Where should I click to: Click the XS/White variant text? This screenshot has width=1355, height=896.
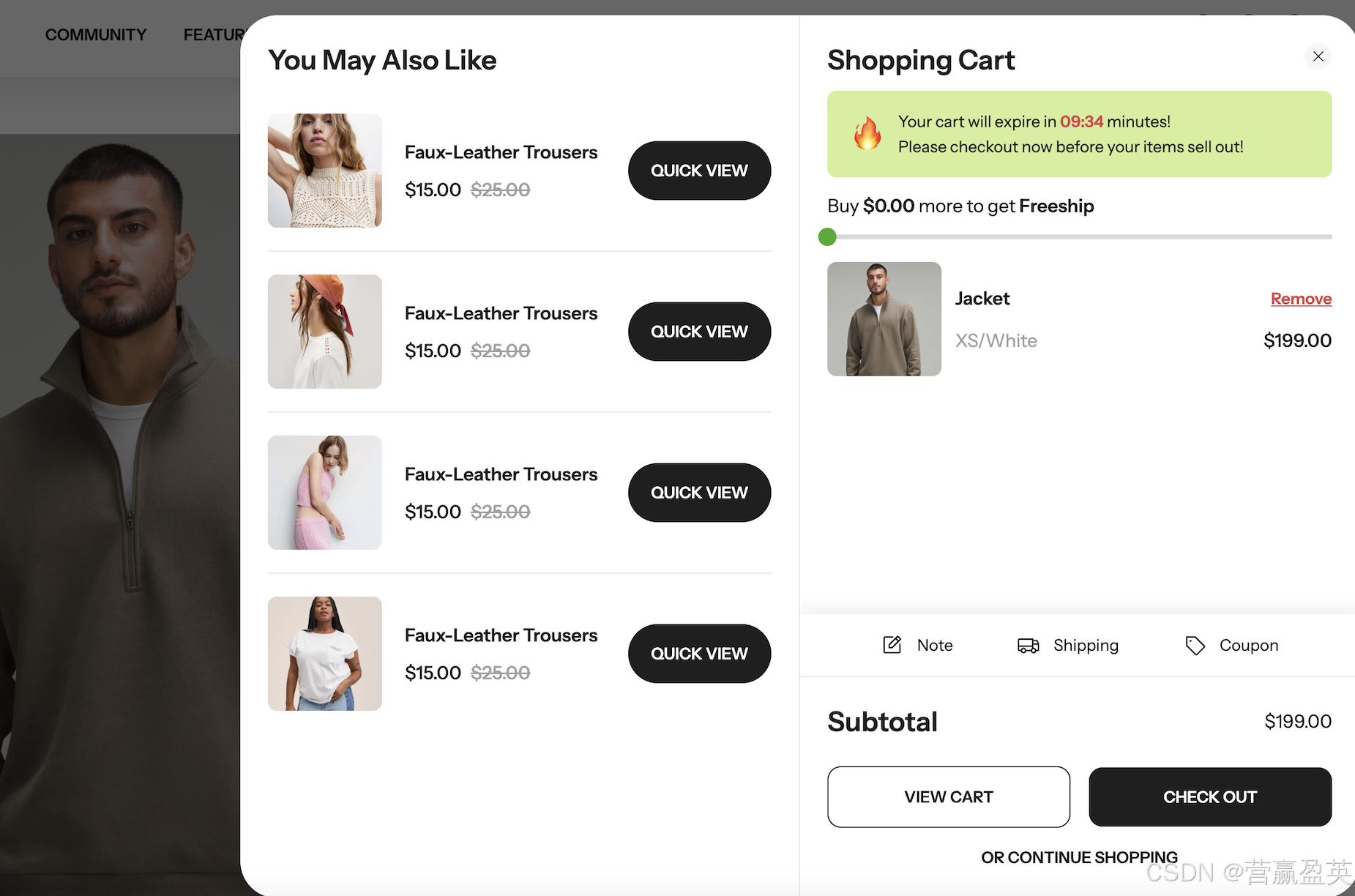pos(996,340)
